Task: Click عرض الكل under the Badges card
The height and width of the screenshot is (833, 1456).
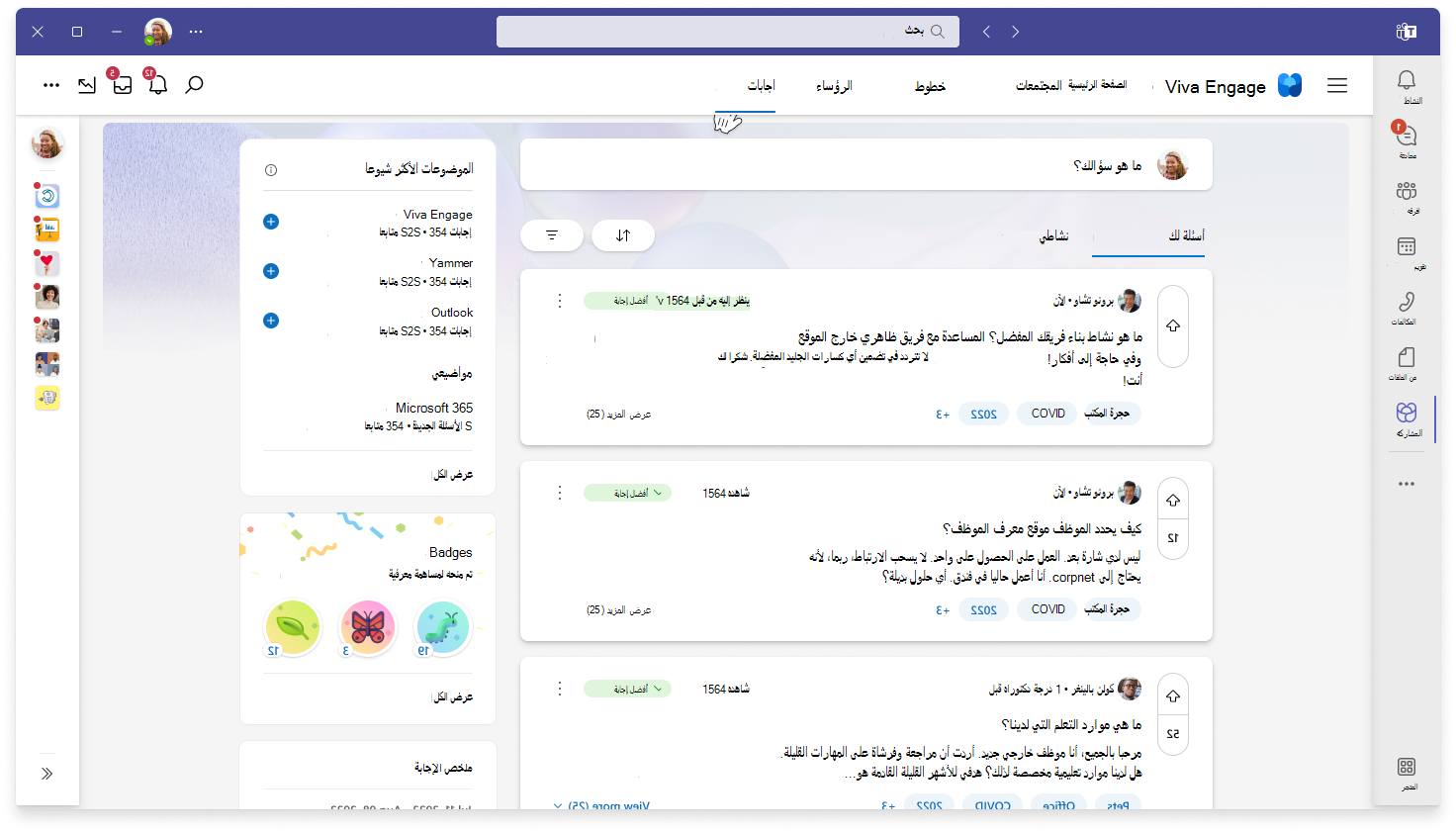Action: coord(453,697)
